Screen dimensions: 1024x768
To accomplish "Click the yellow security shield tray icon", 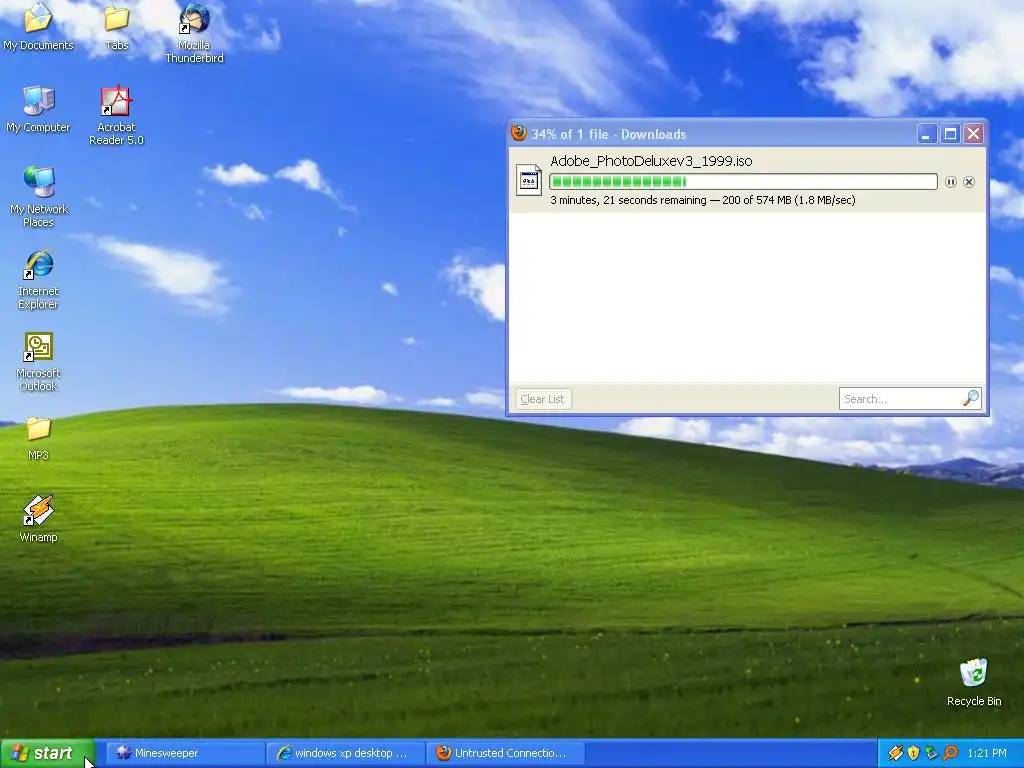I will (913, 753).
